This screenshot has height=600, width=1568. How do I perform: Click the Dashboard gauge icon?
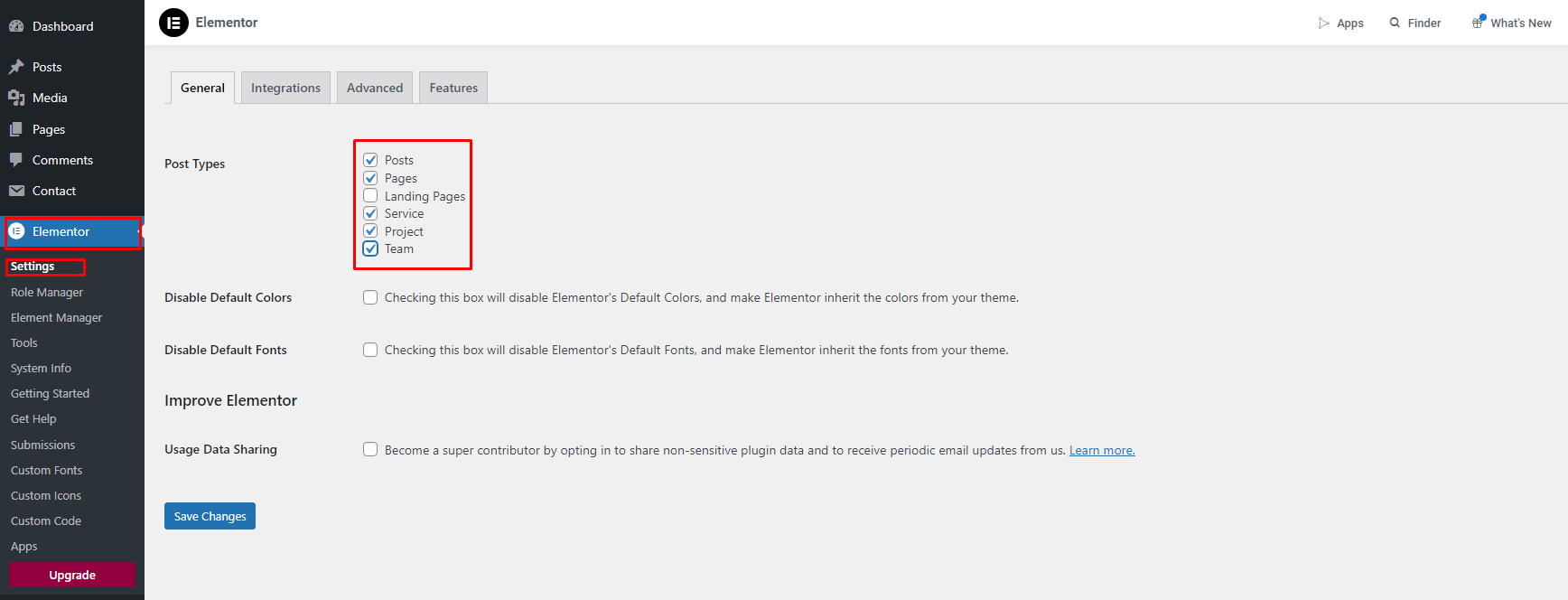click(x=16, y=26)
